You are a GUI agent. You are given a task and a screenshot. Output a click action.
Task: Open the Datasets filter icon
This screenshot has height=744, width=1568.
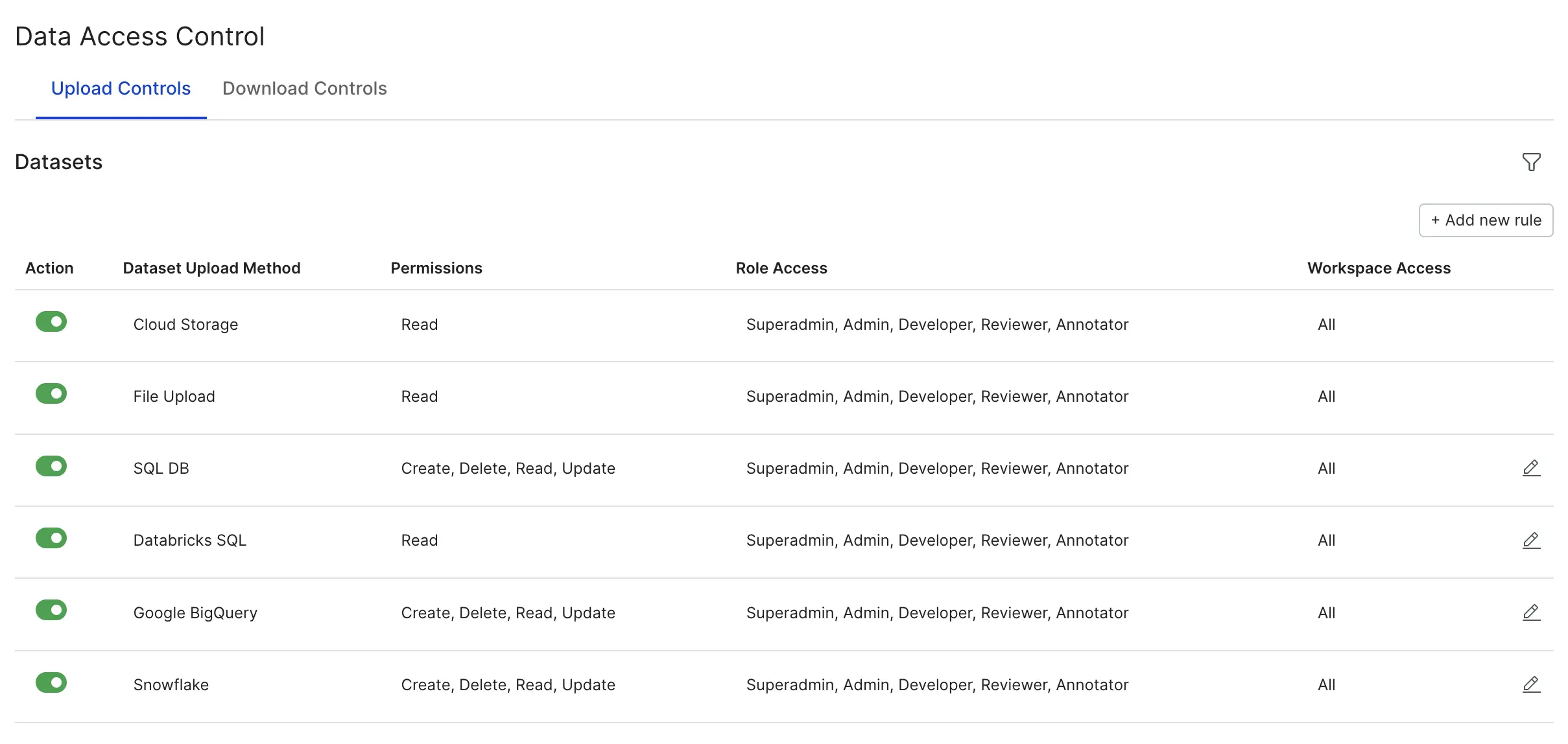click(1531, 162)
